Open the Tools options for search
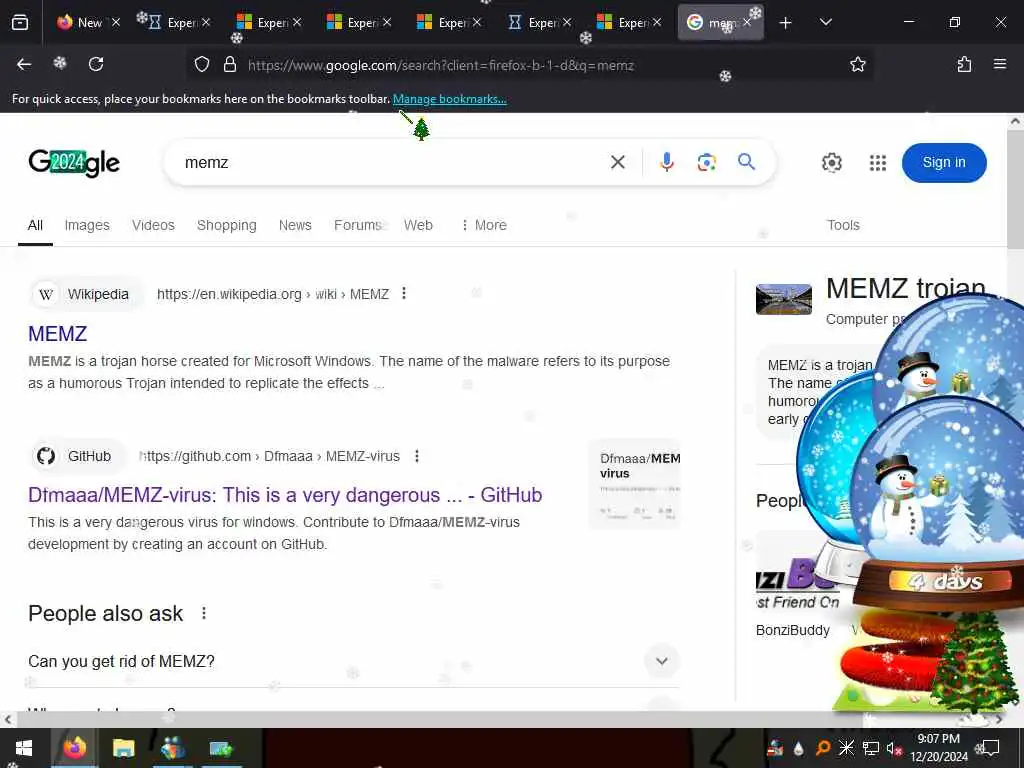 point(843,225)
